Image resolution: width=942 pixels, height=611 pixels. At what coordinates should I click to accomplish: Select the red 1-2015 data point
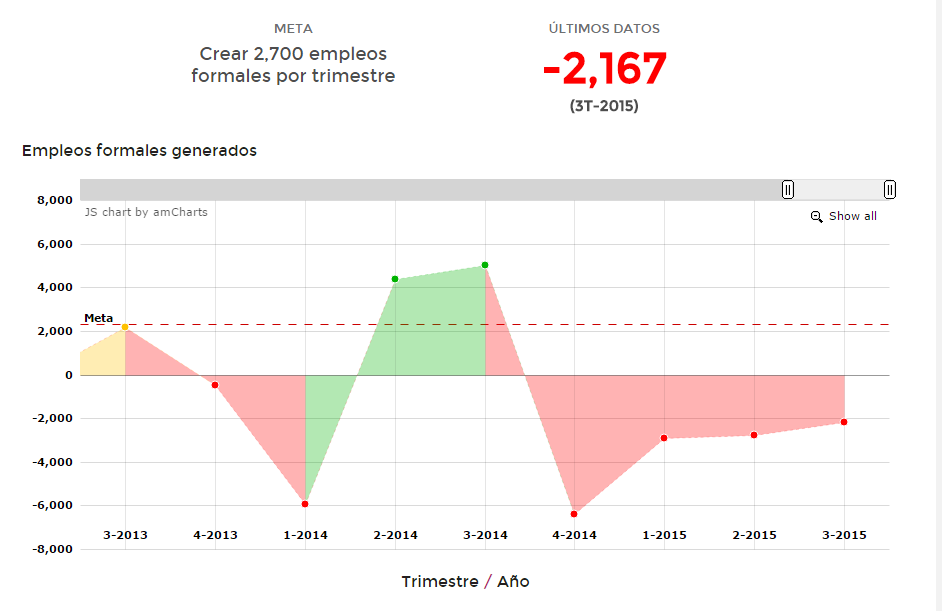[x=664, y=438]
